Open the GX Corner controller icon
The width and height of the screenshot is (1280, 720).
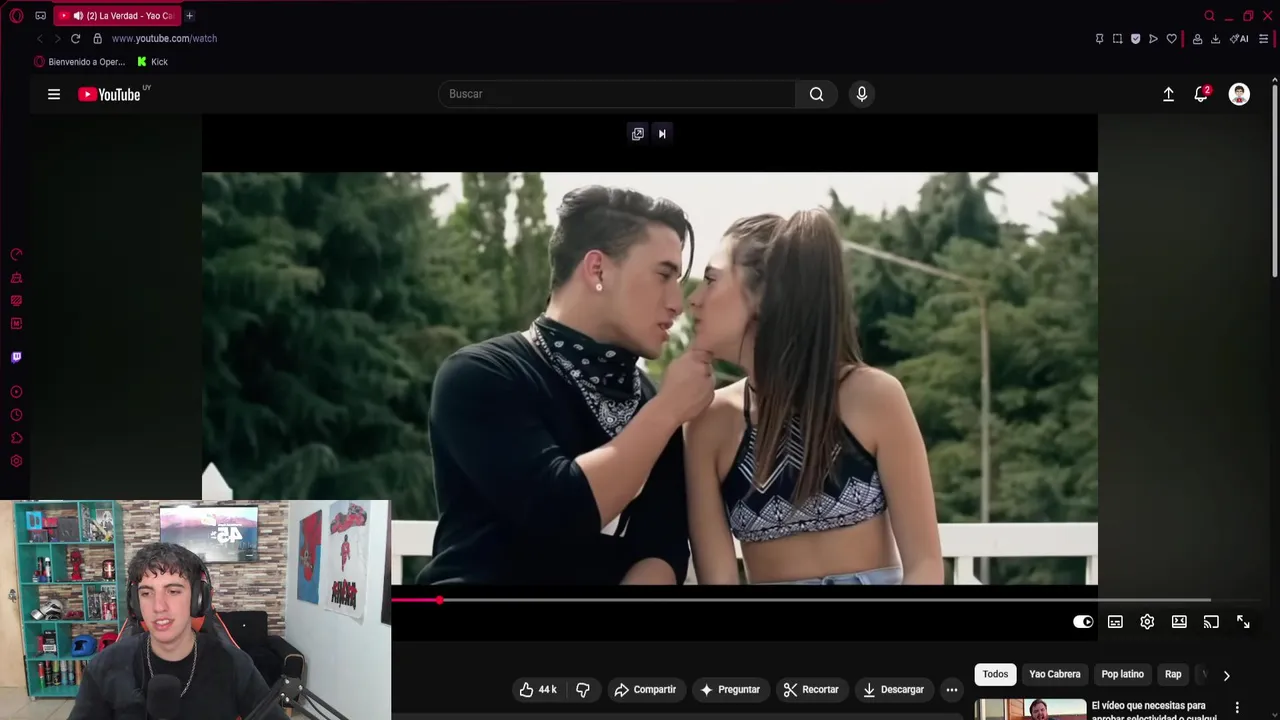tap(40, 16)
